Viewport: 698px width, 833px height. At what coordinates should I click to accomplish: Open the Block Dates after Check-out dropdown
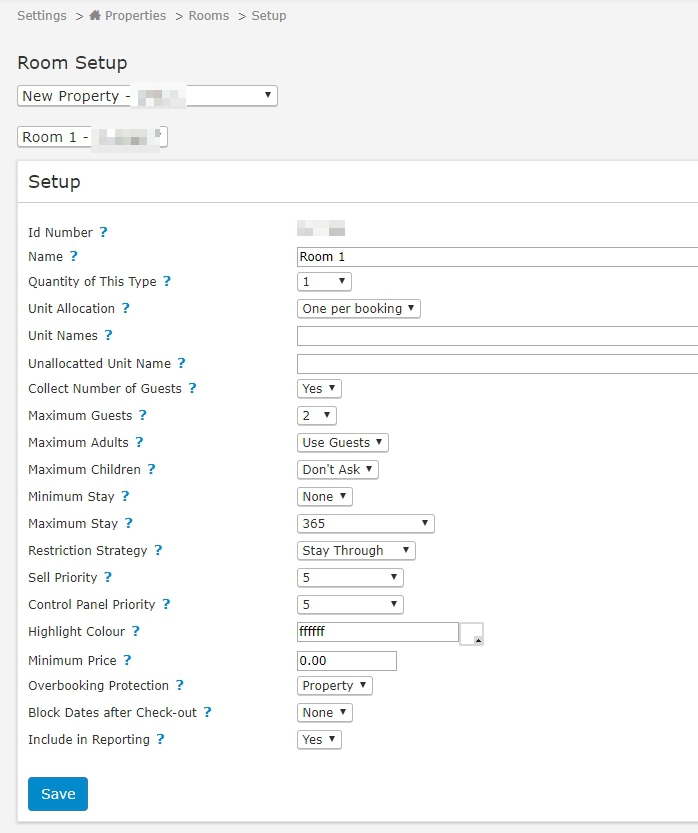(x=325, y=713)
